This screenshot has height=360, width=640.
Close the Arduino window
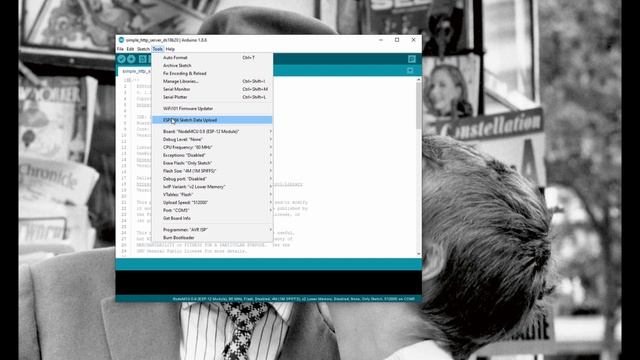coord(413,40)
